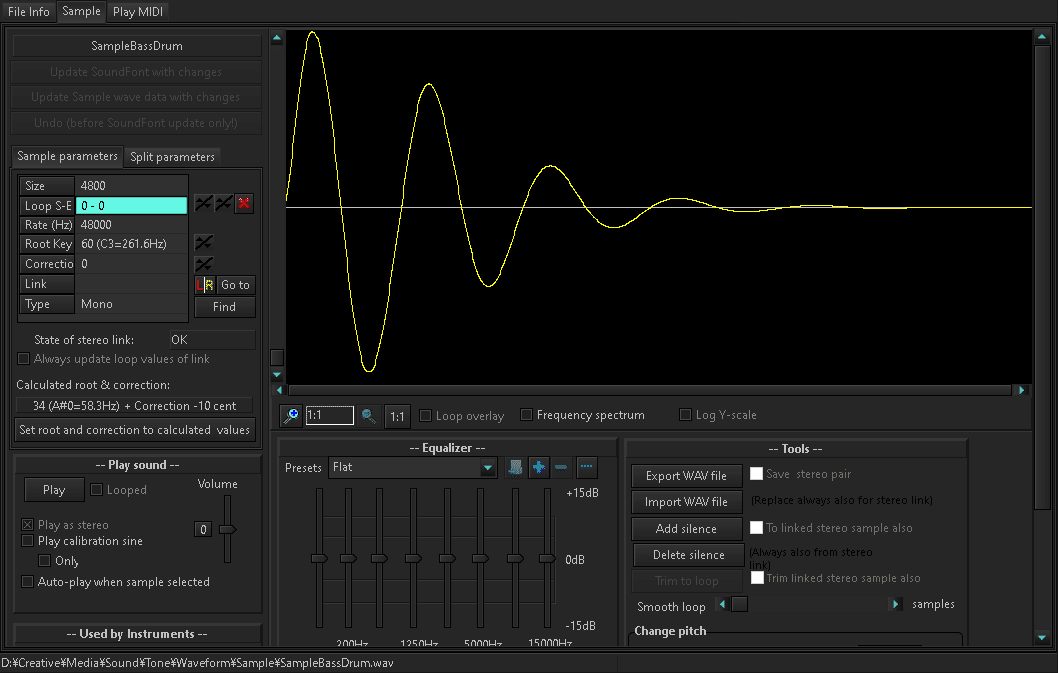Image resolution: width=1058 pixels, height=673 pixels.
Task: Click the red X icon next to loop values
Action: click(x=244, y=204)
